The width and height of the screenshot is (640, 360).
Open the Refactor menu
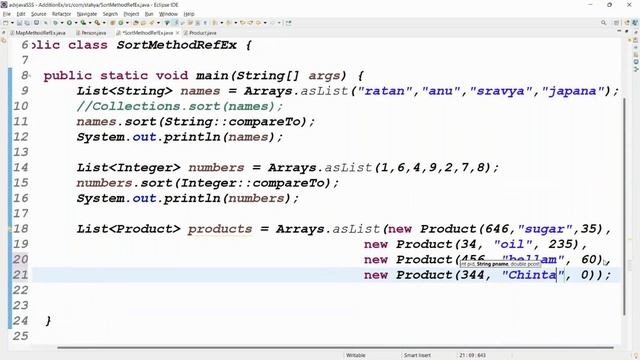point(62,14)
